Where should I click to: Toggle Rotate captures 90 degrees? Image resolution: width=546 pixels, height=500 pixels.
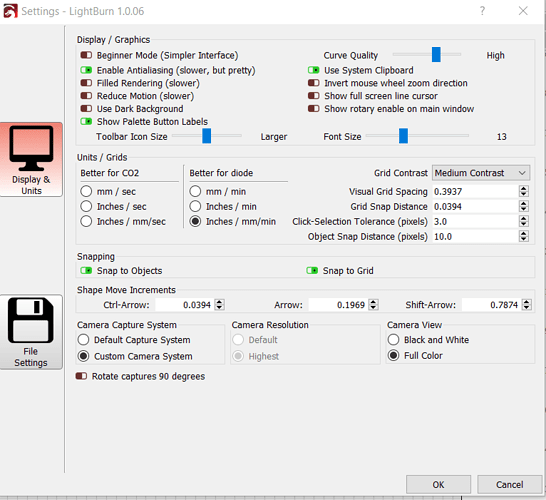coord(81,376)
